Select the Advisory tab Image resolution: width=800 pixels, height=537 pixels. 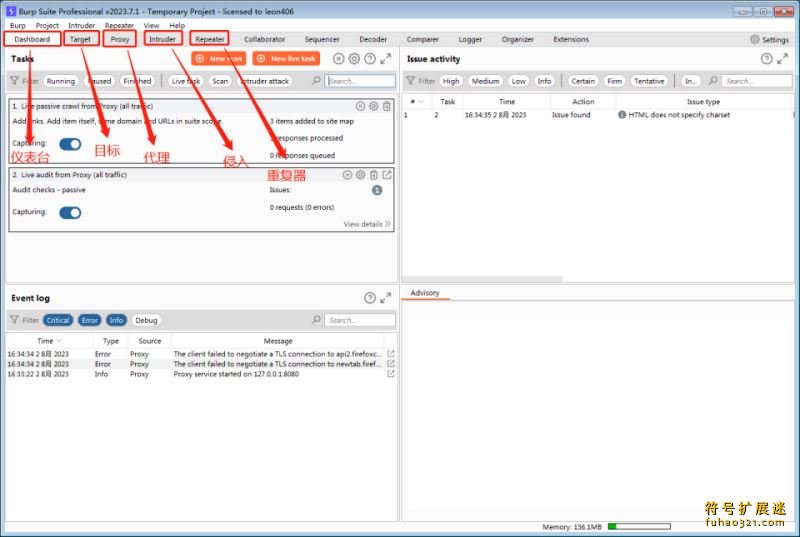pyautogui.click(x=424, y=293)
